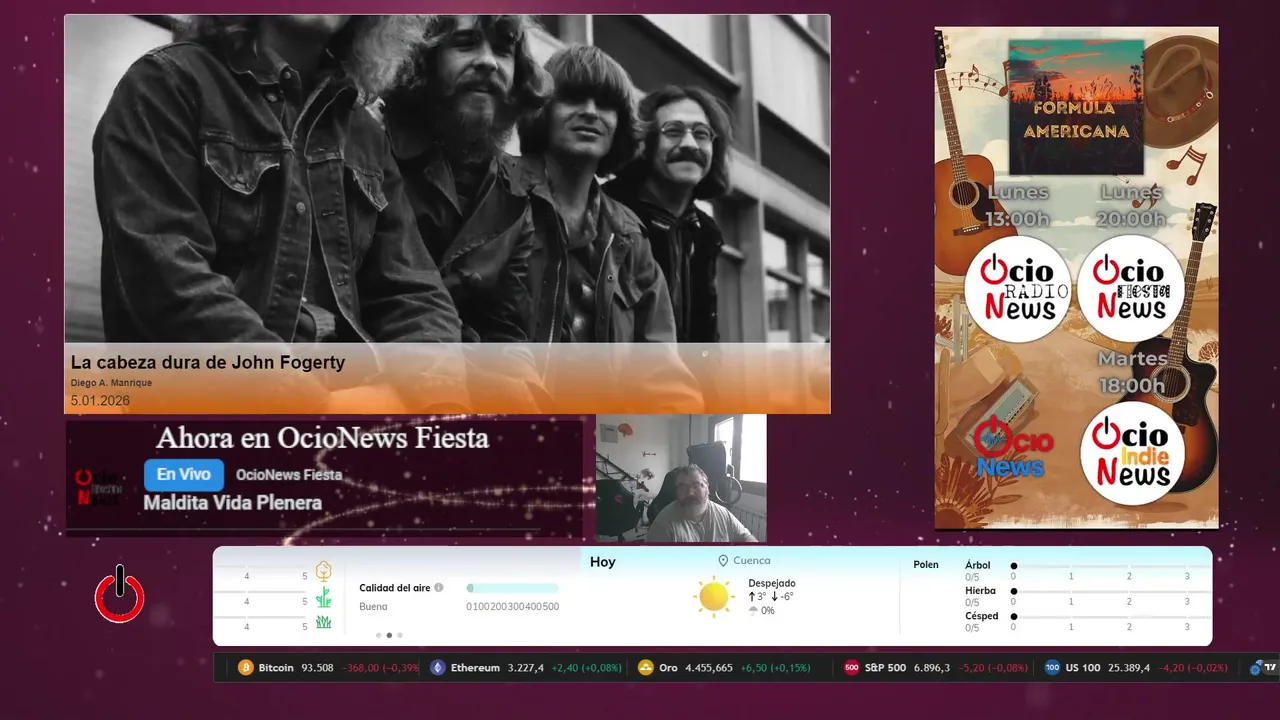Click the US 100 blue badge icon
This screenshot has height=720, width=1280.
(x=1052, y=668)
